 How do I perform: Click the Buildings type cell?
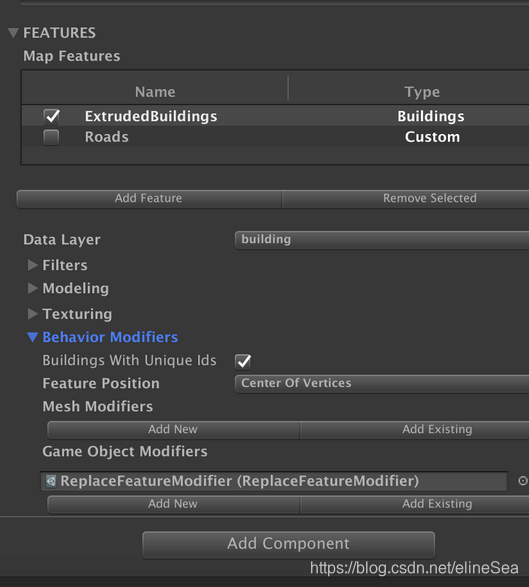[431, 116]
